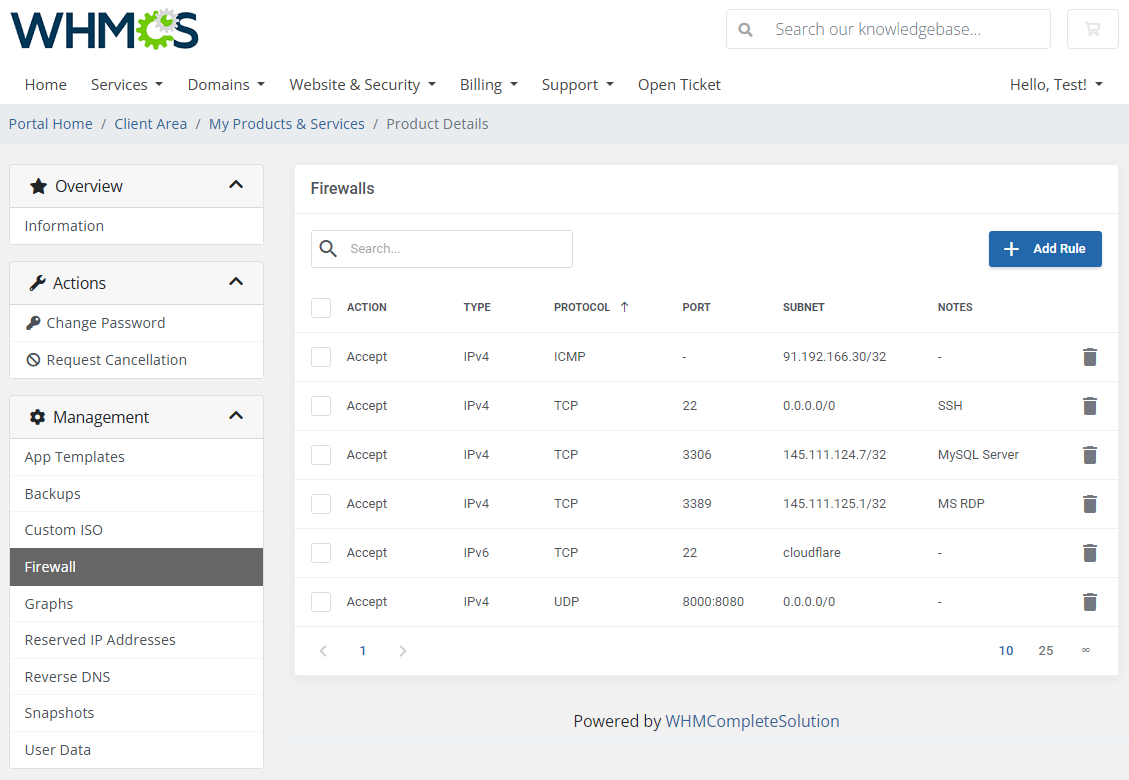
Task: Open App Templates in sidebar
Action: (x=136, y=457)
